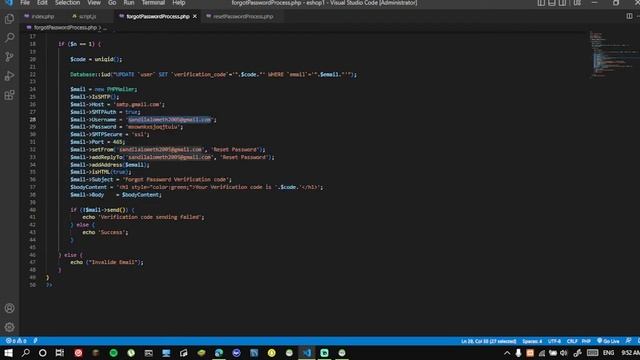Image resolution: width=640 pixels, height=360 pixels.
Task: Click the Cortana circle icon
Action: pos(42,353)
